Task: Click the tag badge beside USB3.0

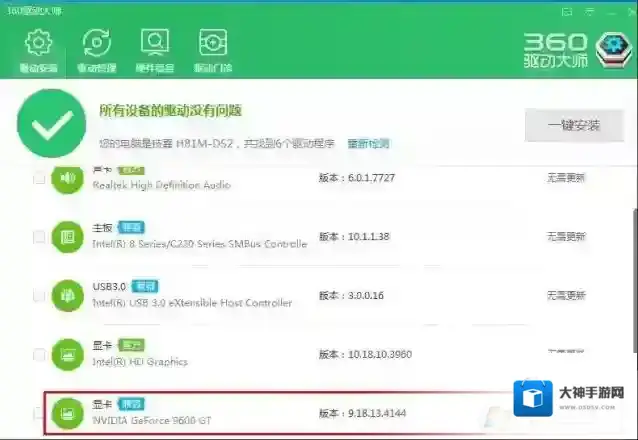Action: click(148, 286)
